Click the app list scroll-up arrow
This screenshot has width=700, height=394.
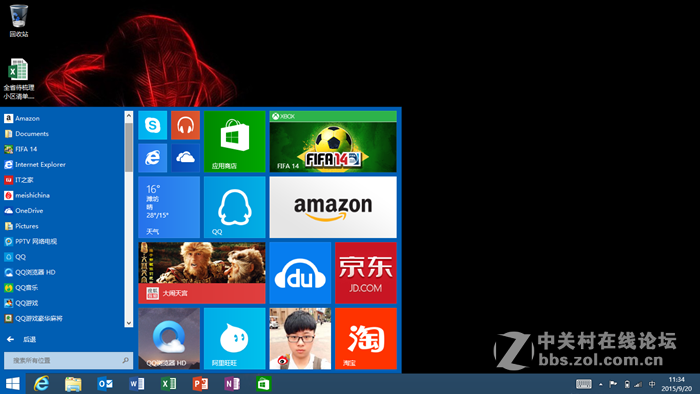pos(129,116)
